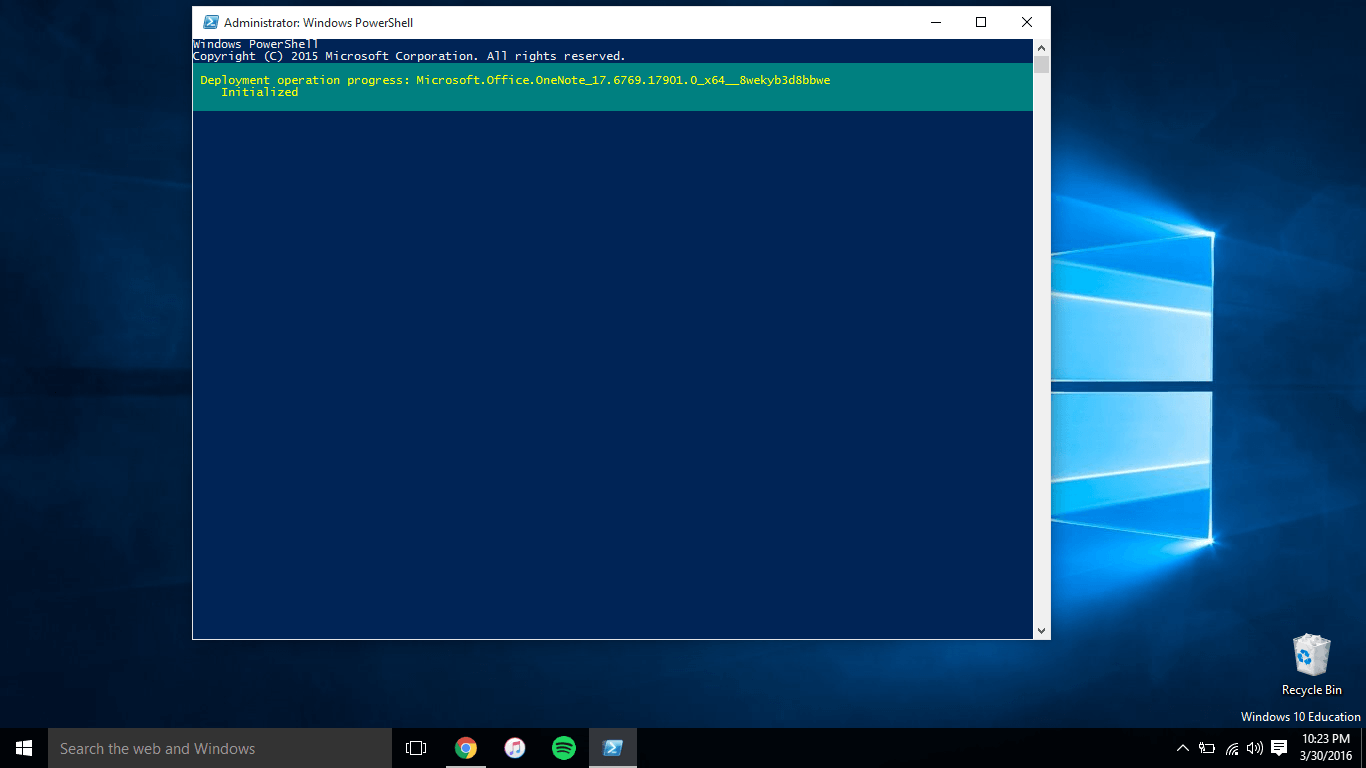This screenshot has width=1366, height=768.
Task: Focus the 'Search the web and Windows' box
Action: (x=220, y=748)
